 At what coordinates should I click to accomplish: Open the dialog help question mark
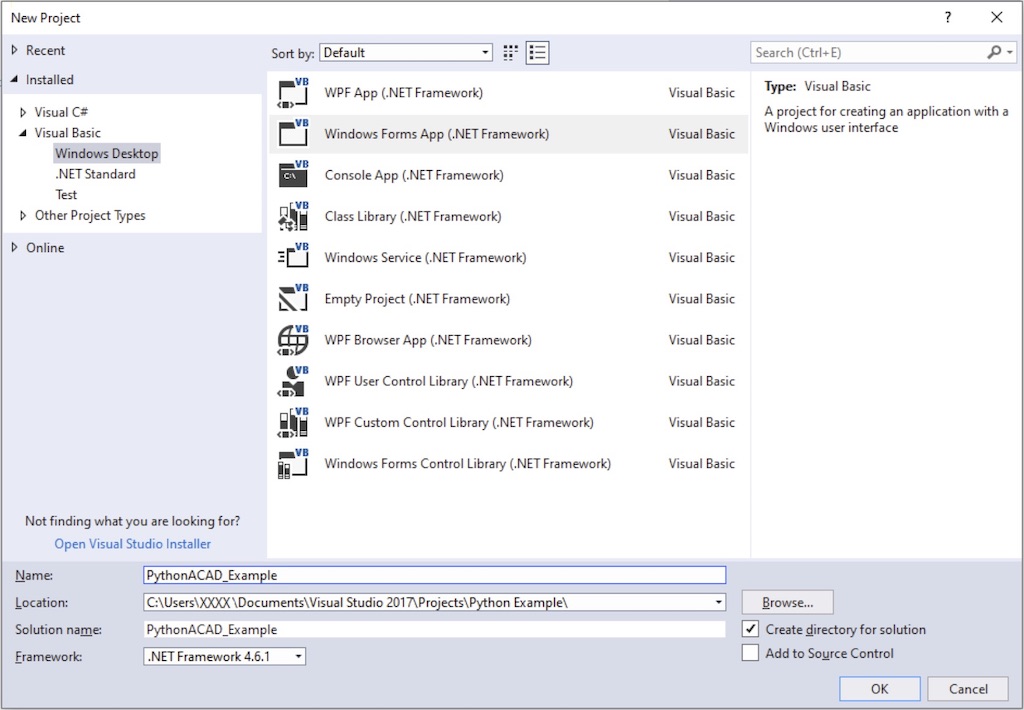coord(948,18)
